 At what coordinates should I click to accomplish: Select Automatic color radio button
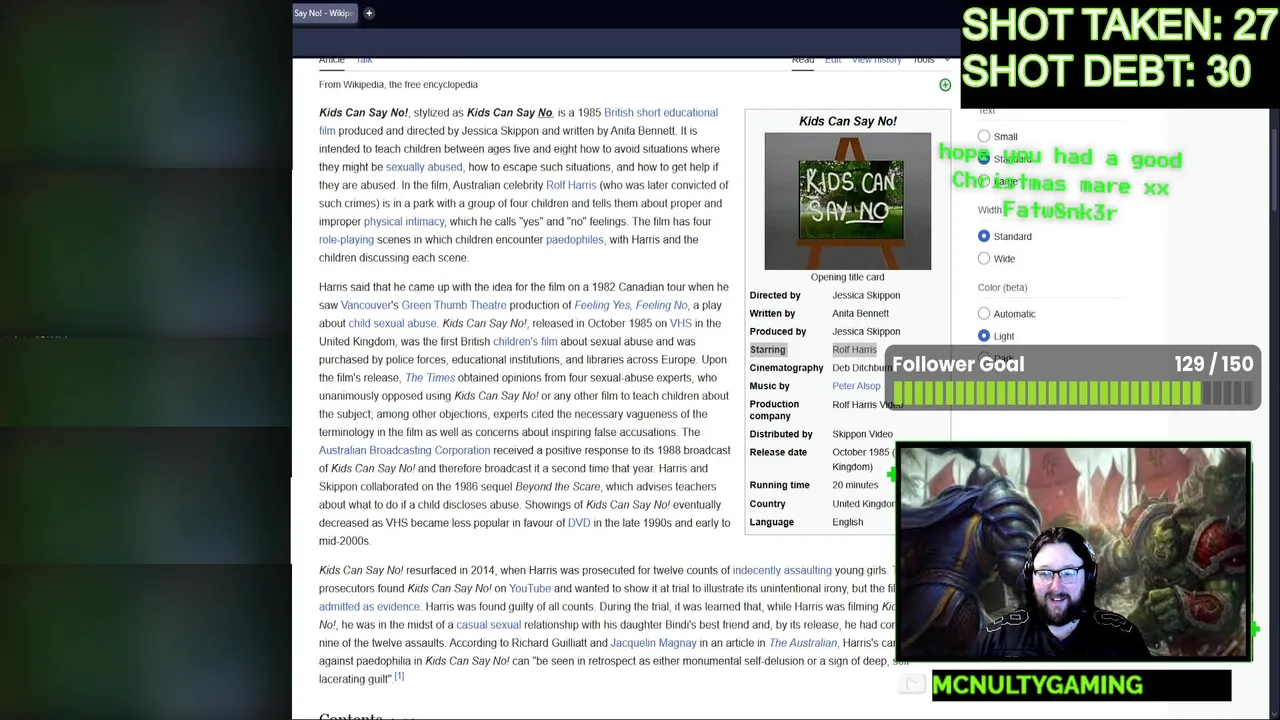pyautogui.click(x=984, y=313)
